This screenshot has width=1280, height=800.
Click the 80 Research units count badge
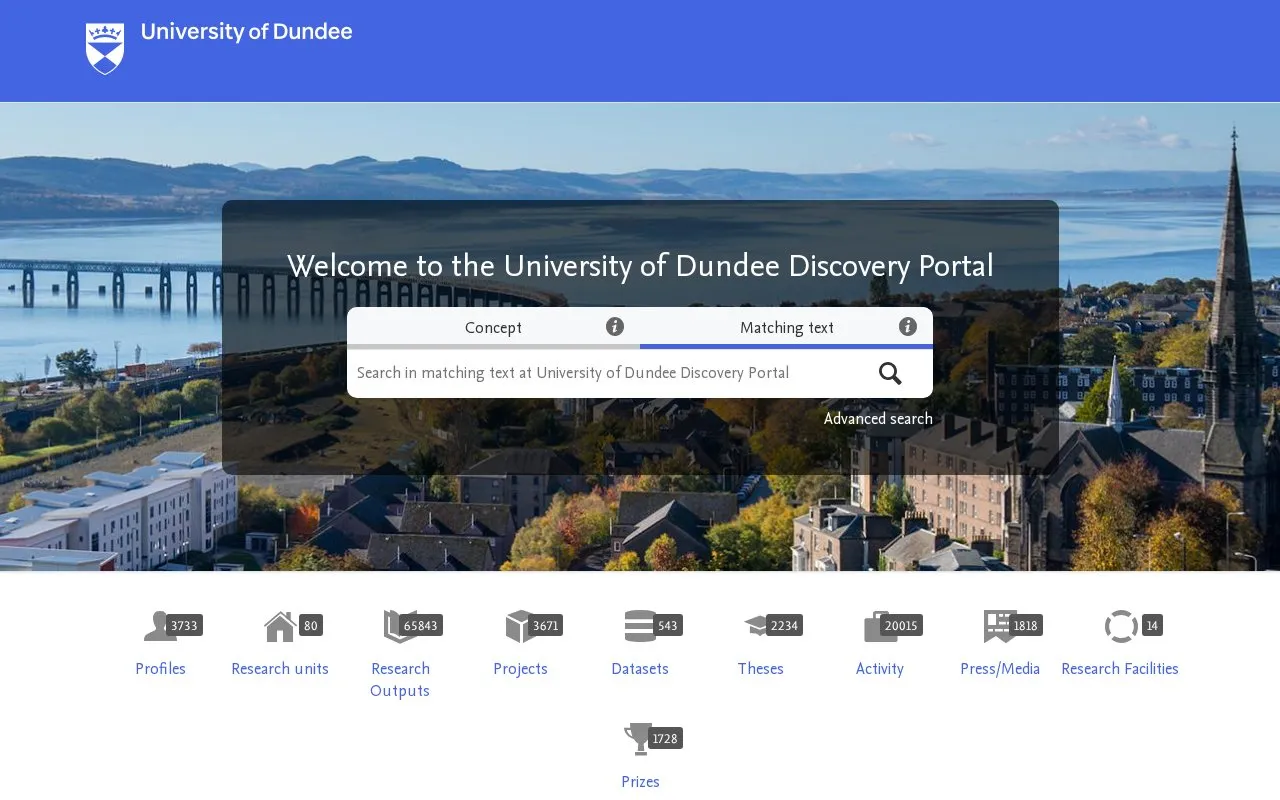[x=311, y=626]
